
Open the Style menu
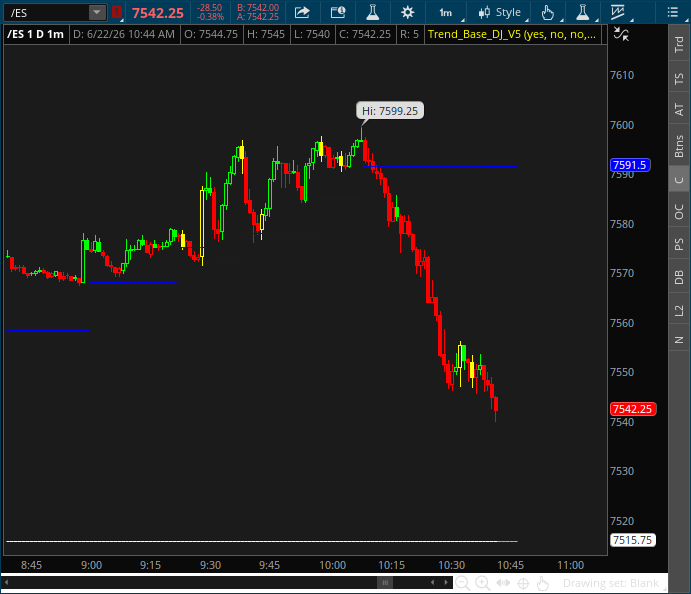pos(500,13)
